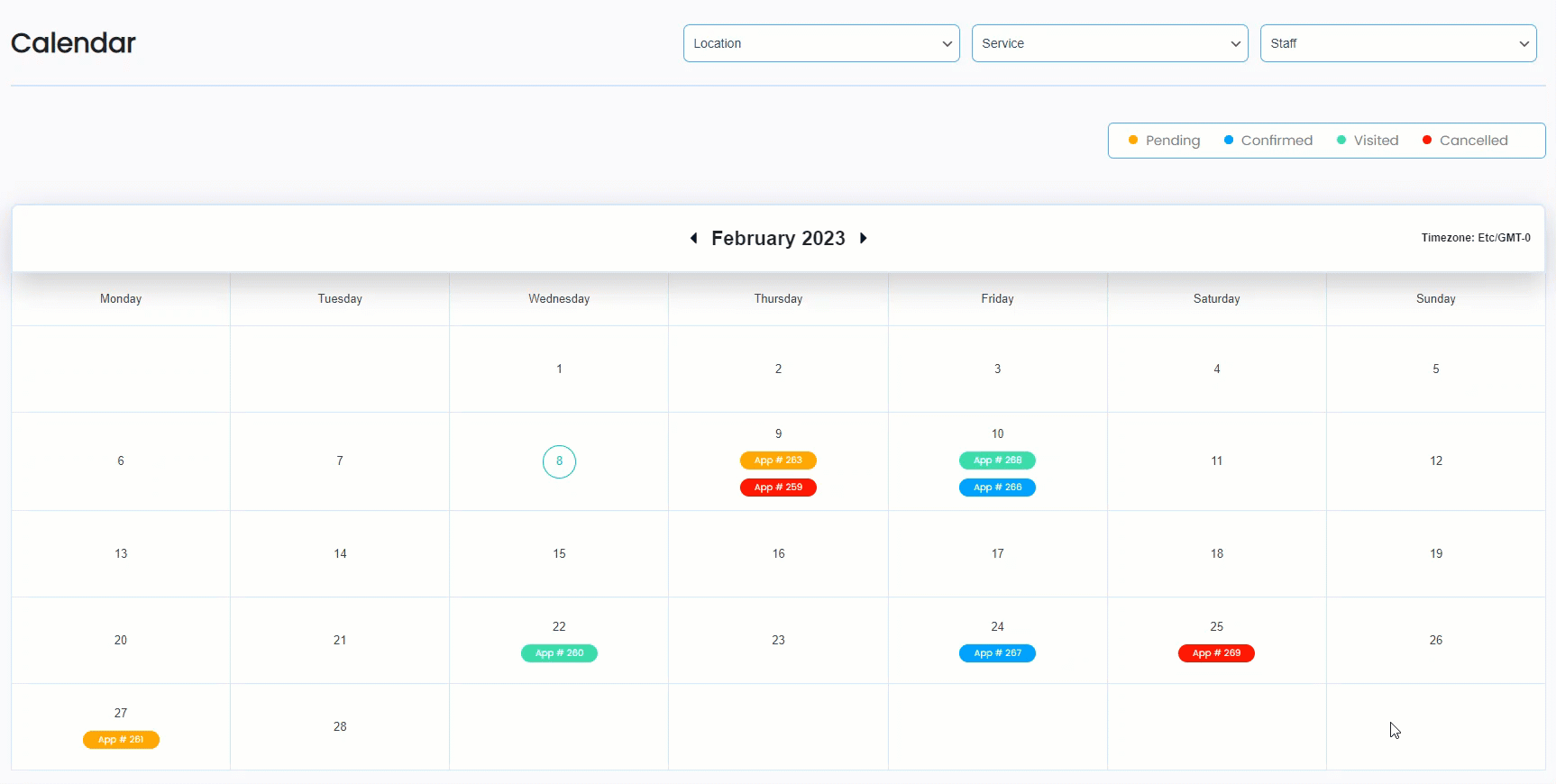Select the circled date 8

coord(559,461)
